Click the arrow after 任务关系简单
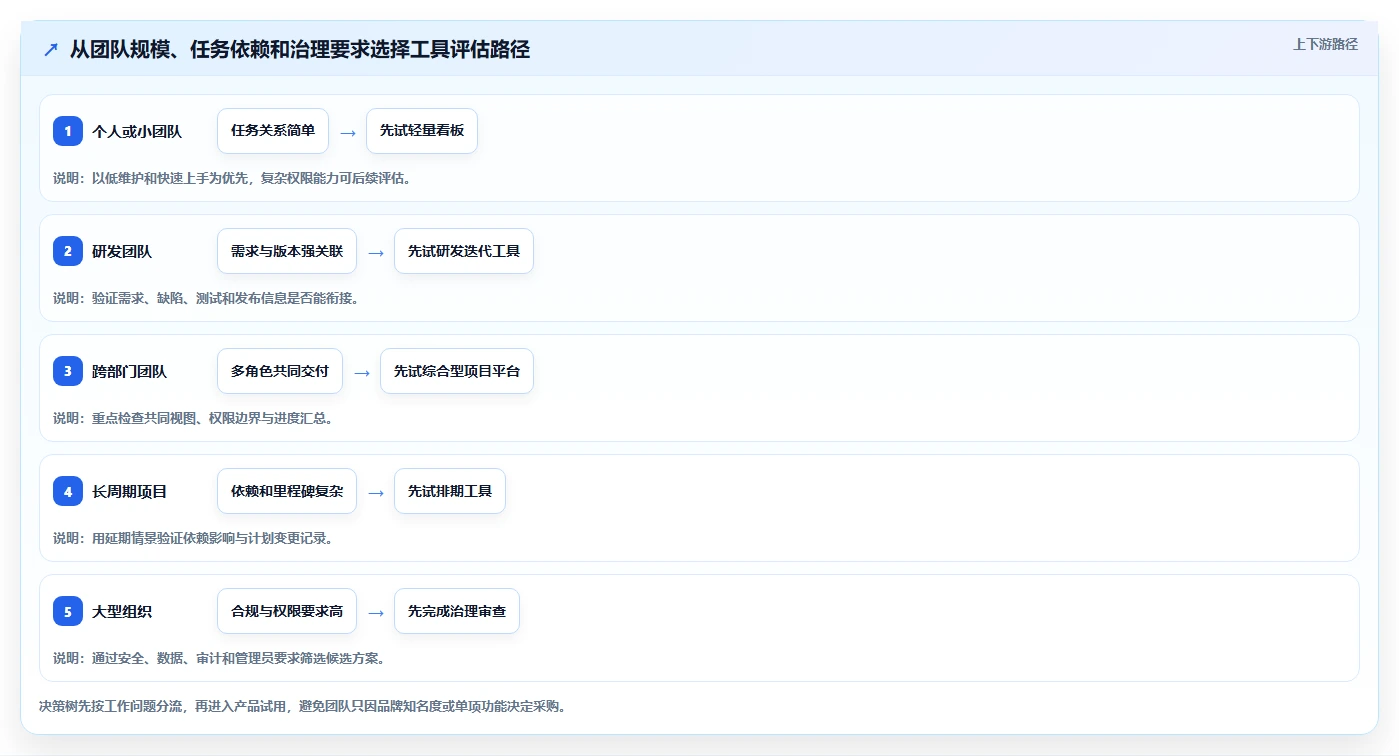The width and height of the screenshot is (1399, 756). [x=347, y=132]
